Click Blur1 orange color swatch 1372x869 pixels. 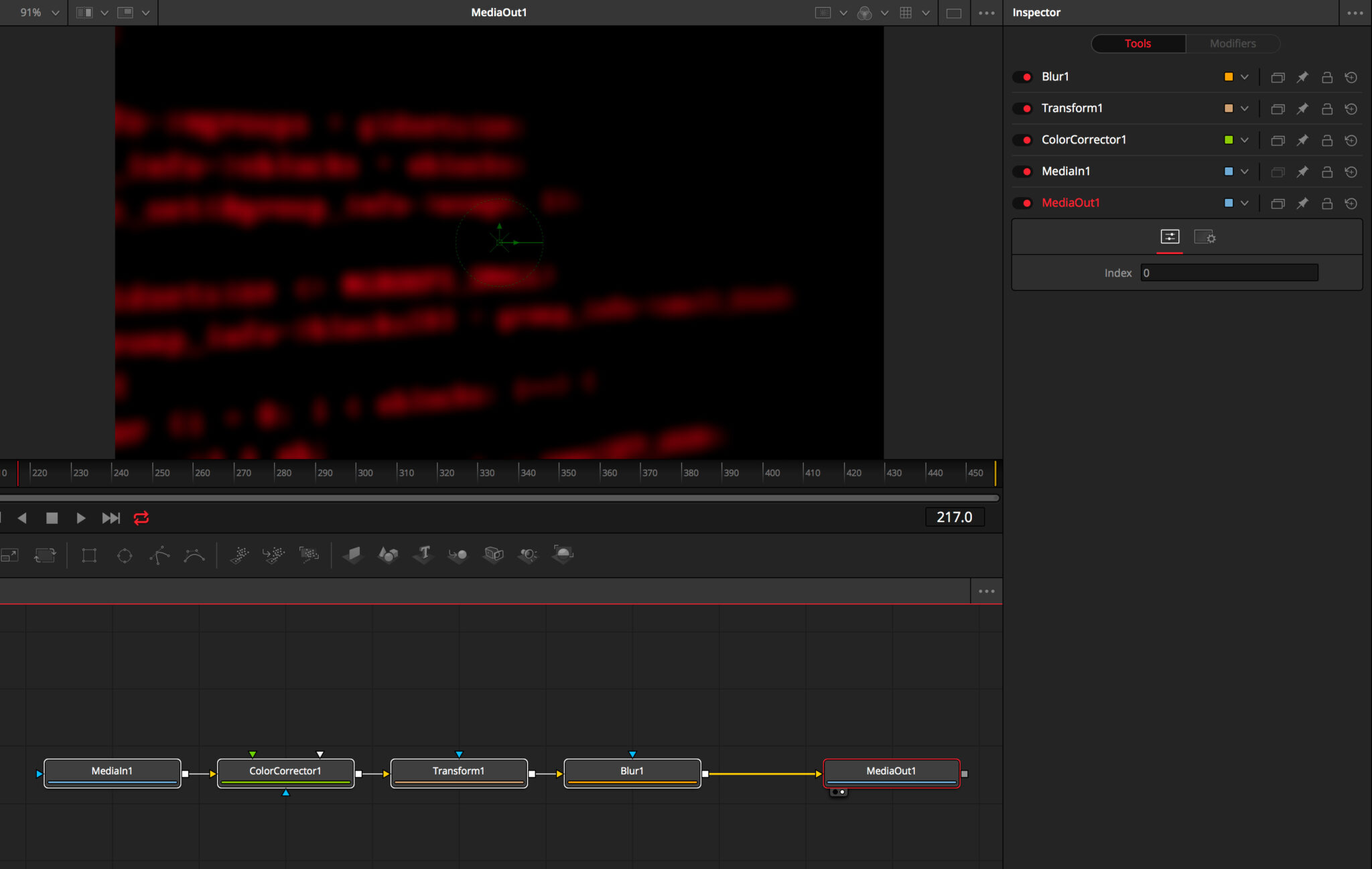point(1228,77)
